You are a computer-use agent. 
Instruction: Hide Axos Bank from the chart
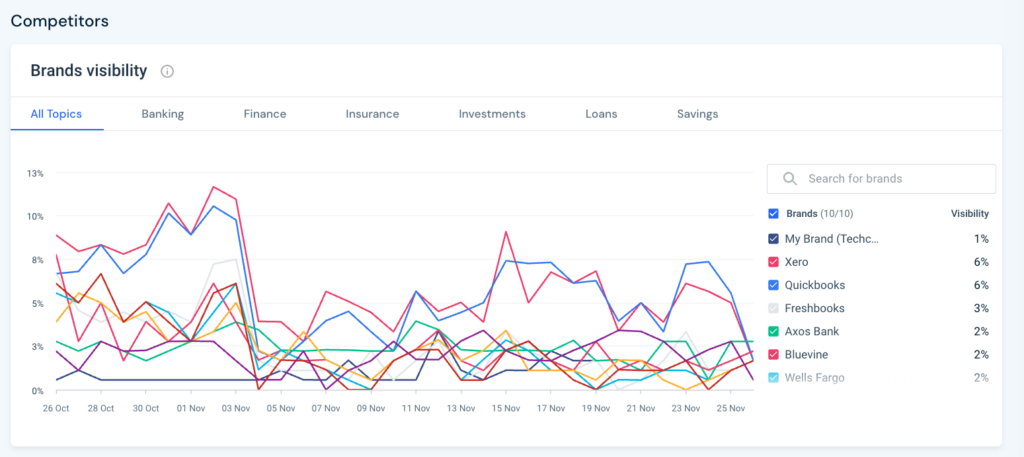coord(773,331)
